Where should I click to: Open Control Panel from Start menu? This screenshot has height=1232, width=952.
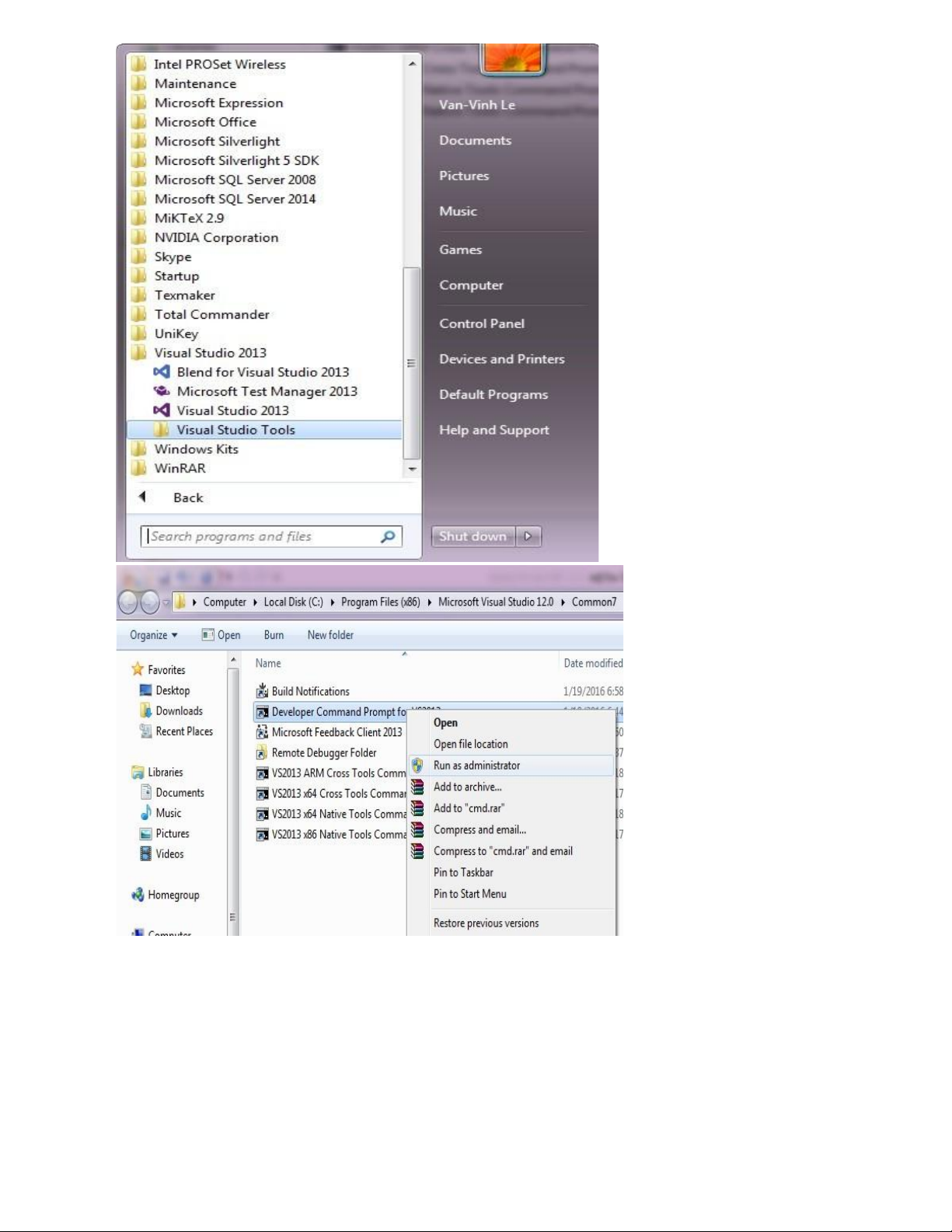(x=482, y=323)
